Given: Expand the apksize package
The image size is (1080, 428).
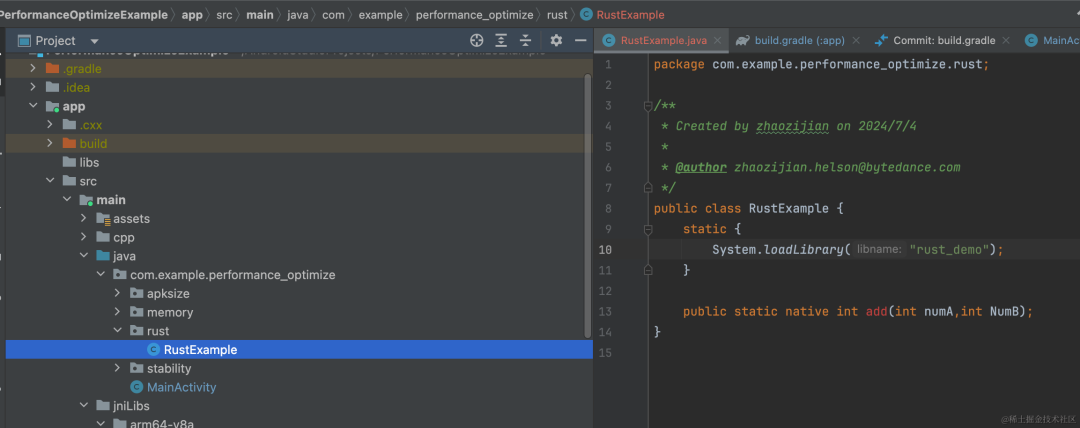Looking at the screenshot, I should coord(118,294).
